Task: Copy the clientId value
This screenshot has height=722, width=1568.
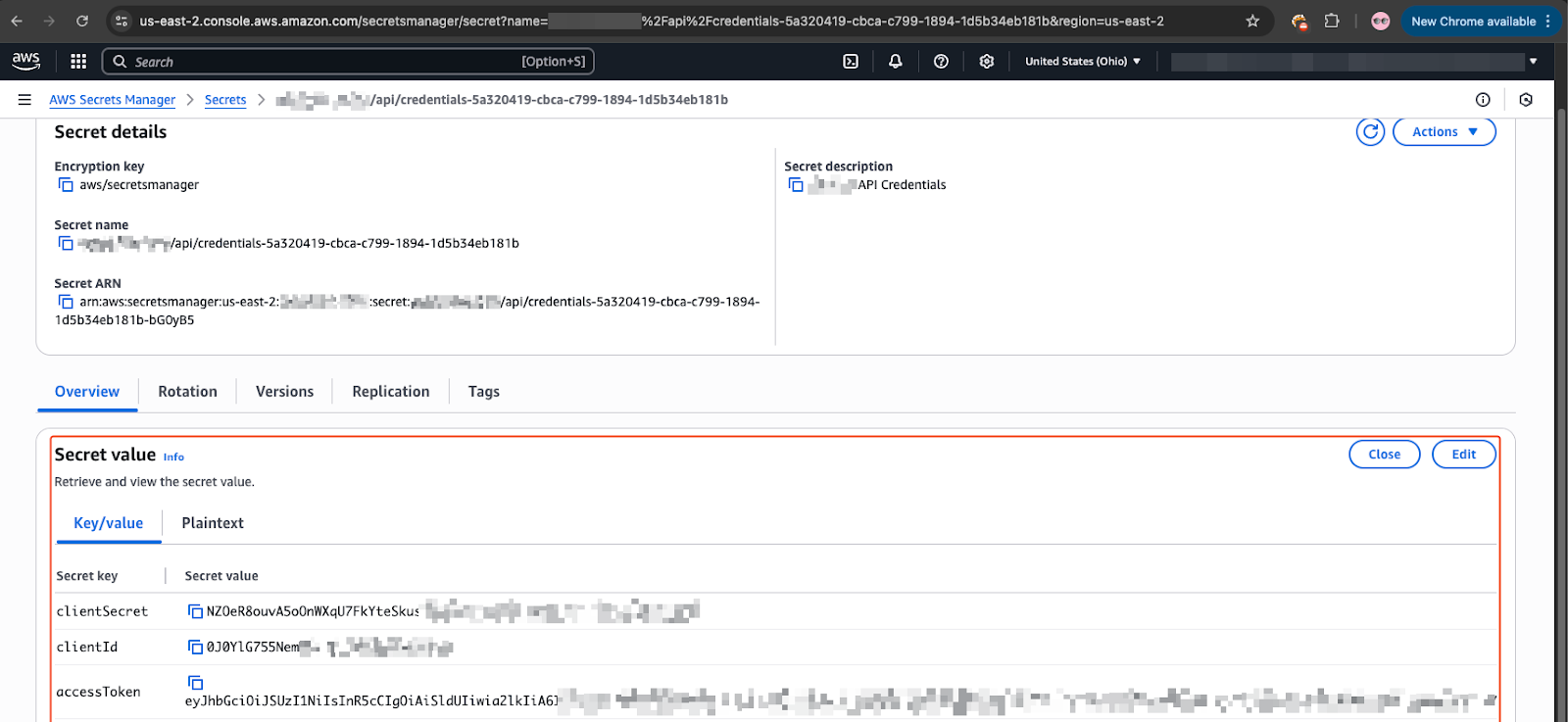Action: 195,647
